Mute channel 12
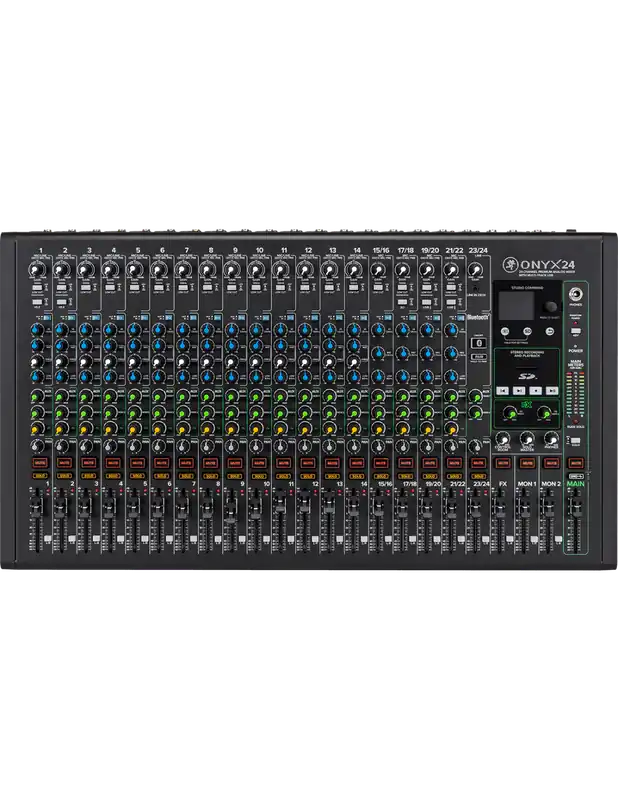This screenshot has height=800, width=618. pos(308,463)
